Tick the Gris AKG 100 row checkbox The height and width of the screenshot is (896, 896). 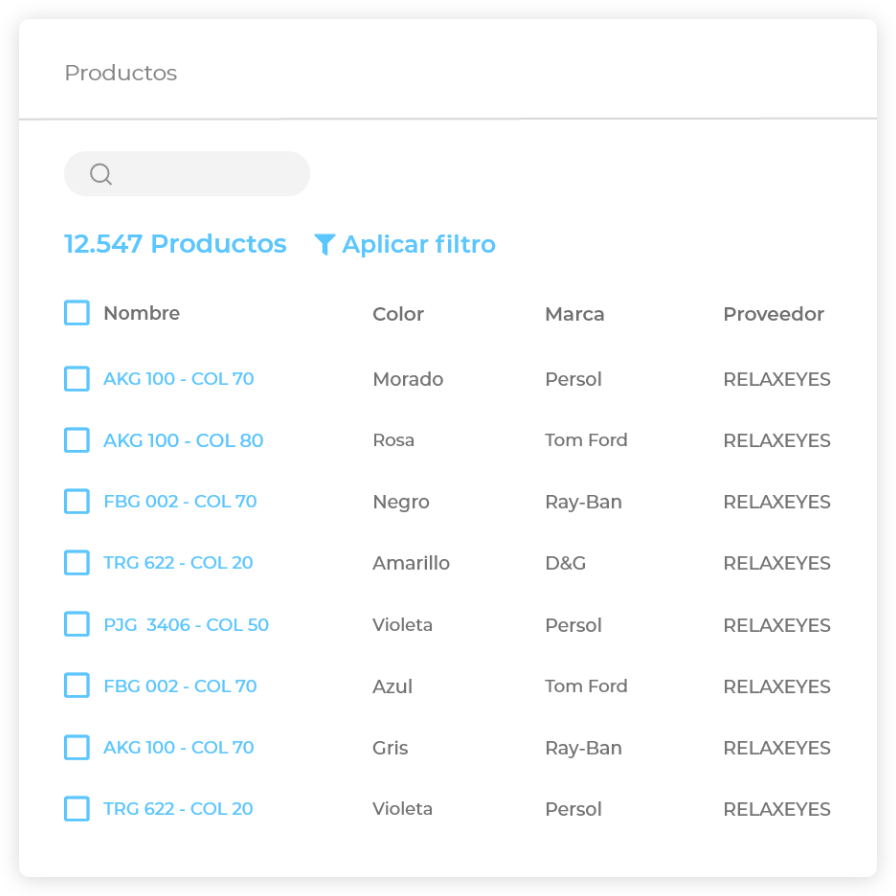[x=77, y=747]
